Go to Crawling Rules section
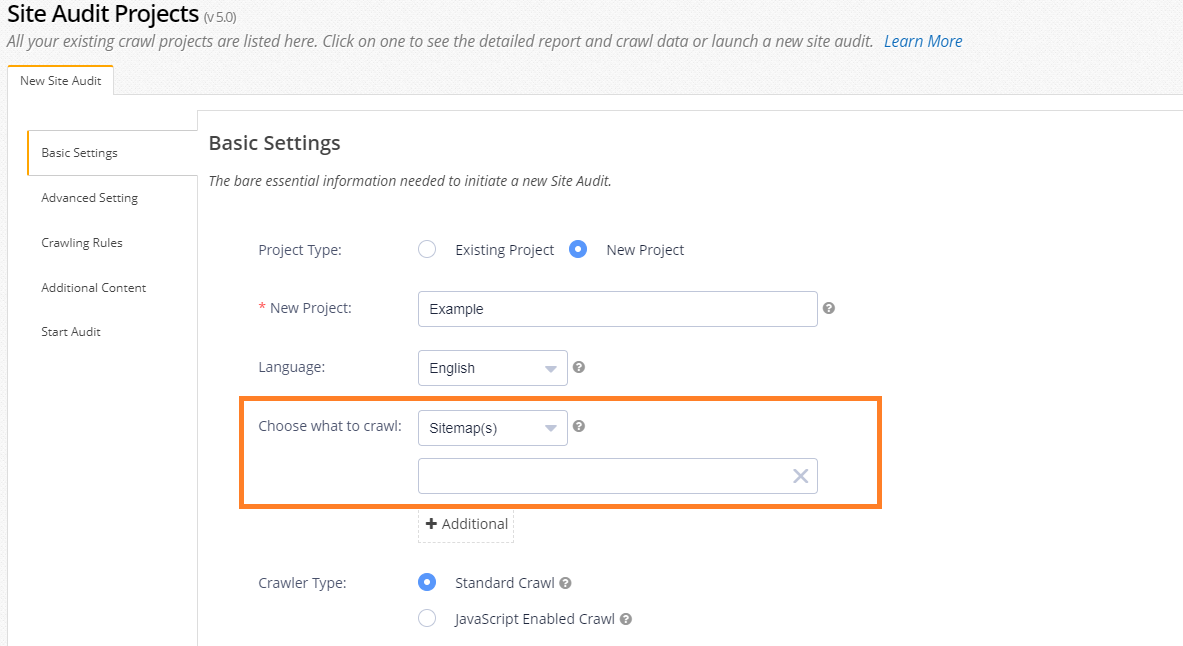1183x646 pixels. click(82, 243)
